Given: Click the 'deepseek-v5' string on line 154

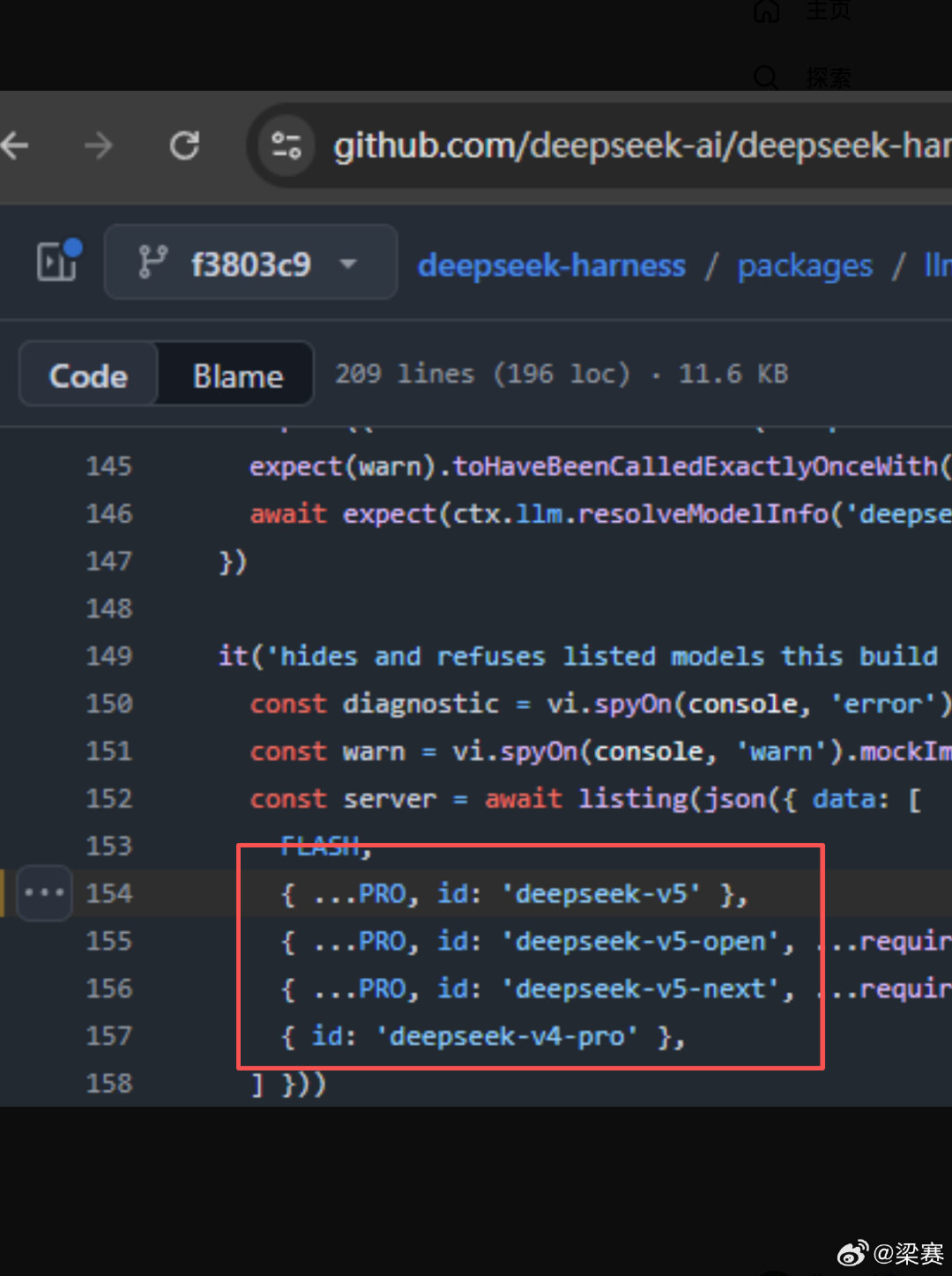Looking at the screenshot, I should click(601, 894).
